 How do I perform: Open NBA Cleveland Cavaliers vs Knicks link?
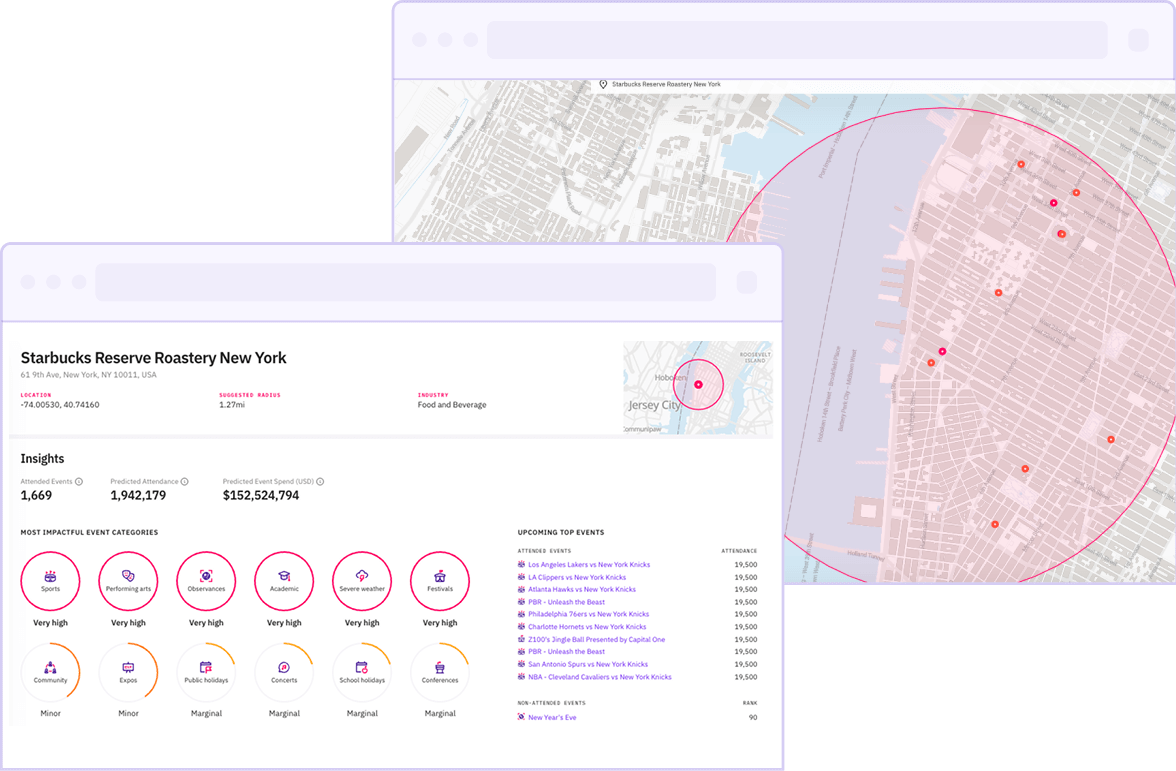click(599, 677)
